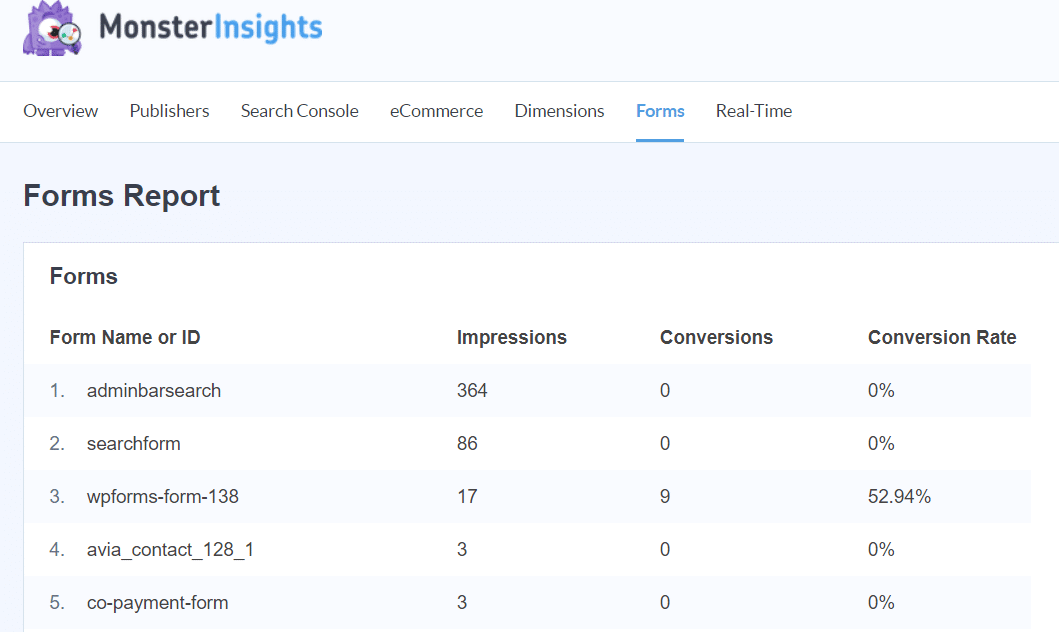
Task: Click the Conversion Rate column header
Action: pyautogui.click(x=941, y=338)
